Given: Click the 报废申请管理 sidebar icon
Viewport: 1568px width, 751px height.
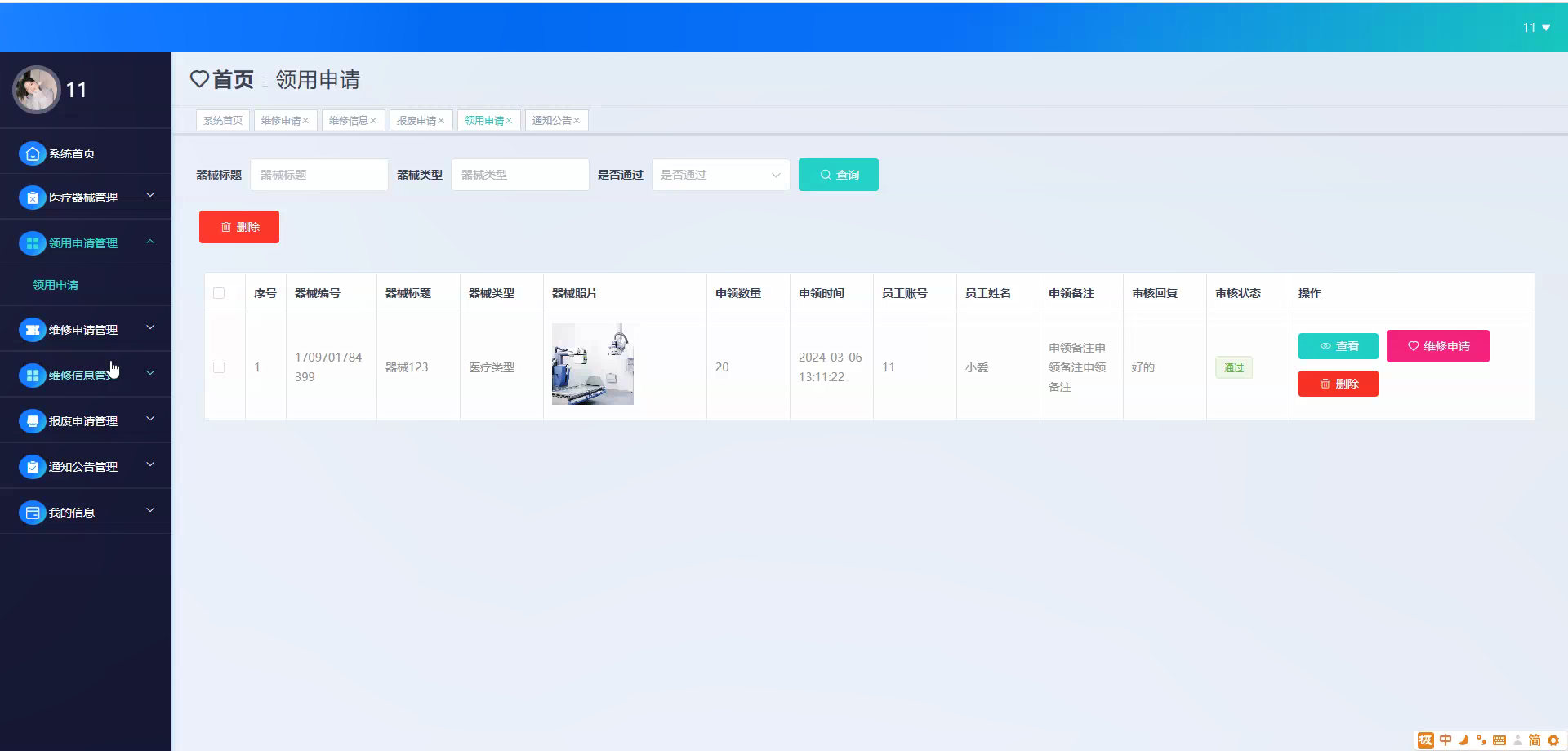Looking at the screenshot, I should pyautogui.click(x=33, y=420).
